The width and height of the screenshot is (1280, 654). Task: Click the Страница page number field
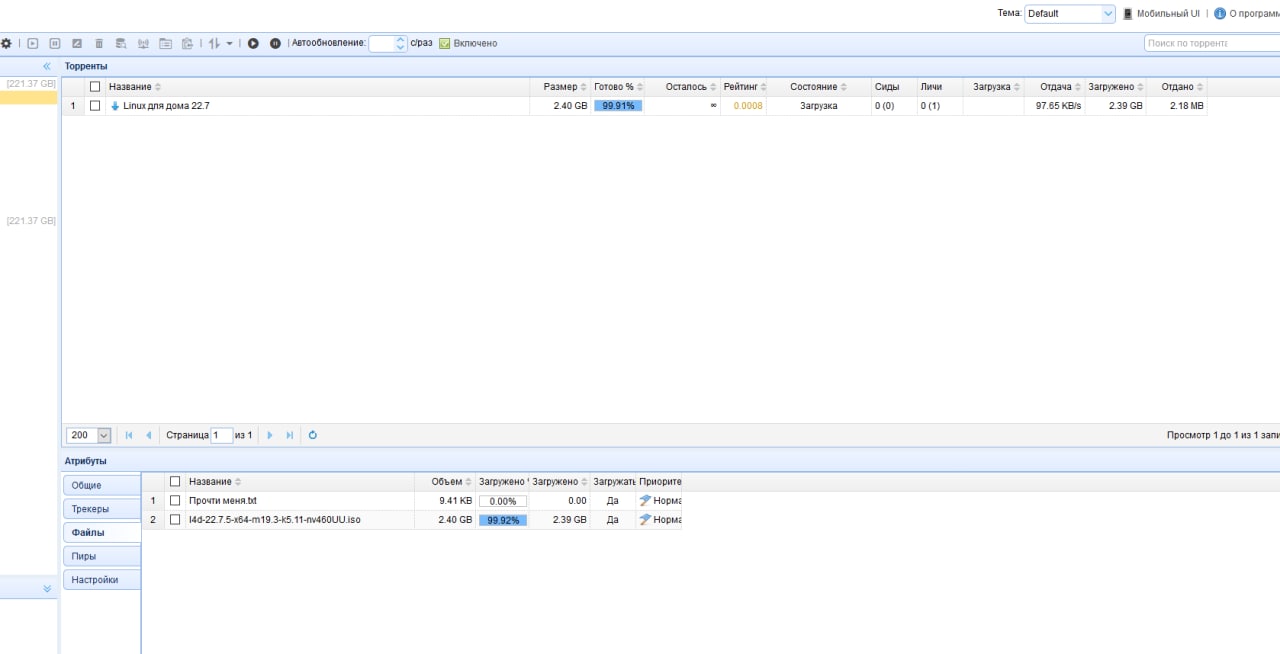click(x=221, y=435)
